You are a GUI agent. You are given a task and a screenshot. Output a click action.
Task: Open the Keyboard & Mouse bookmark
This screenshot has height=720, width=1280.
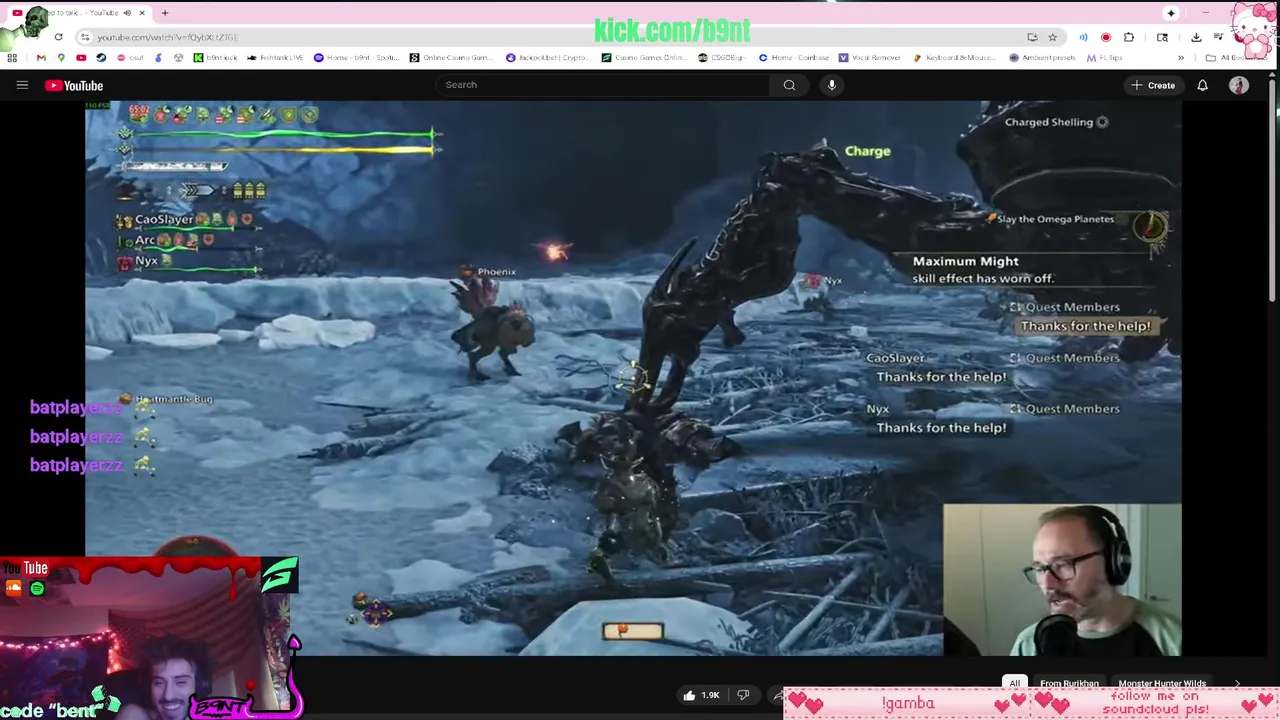[x=955, y=58]
